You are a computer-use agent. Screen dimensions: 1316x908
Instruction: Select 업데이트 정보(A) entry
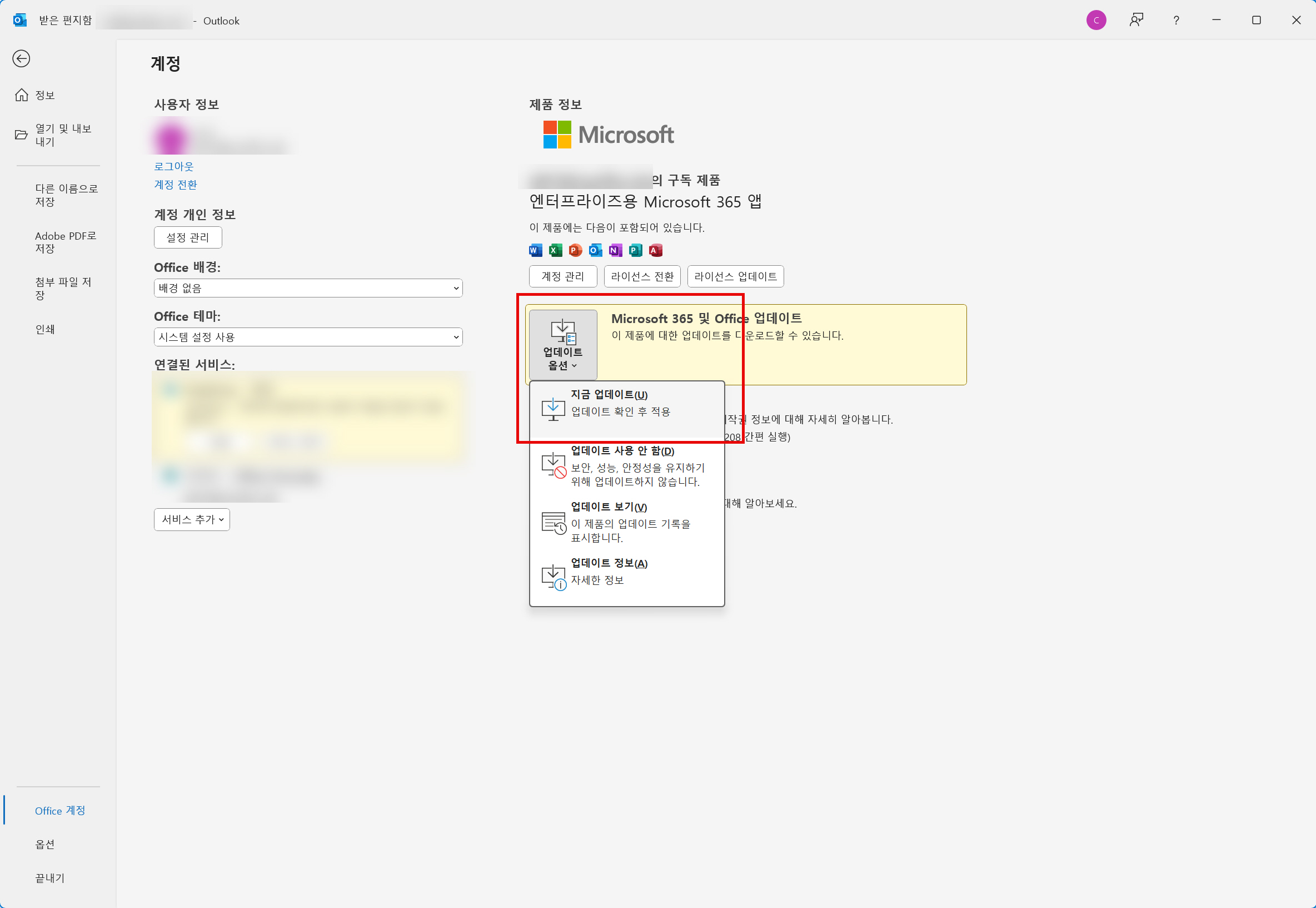coord(626,577)
